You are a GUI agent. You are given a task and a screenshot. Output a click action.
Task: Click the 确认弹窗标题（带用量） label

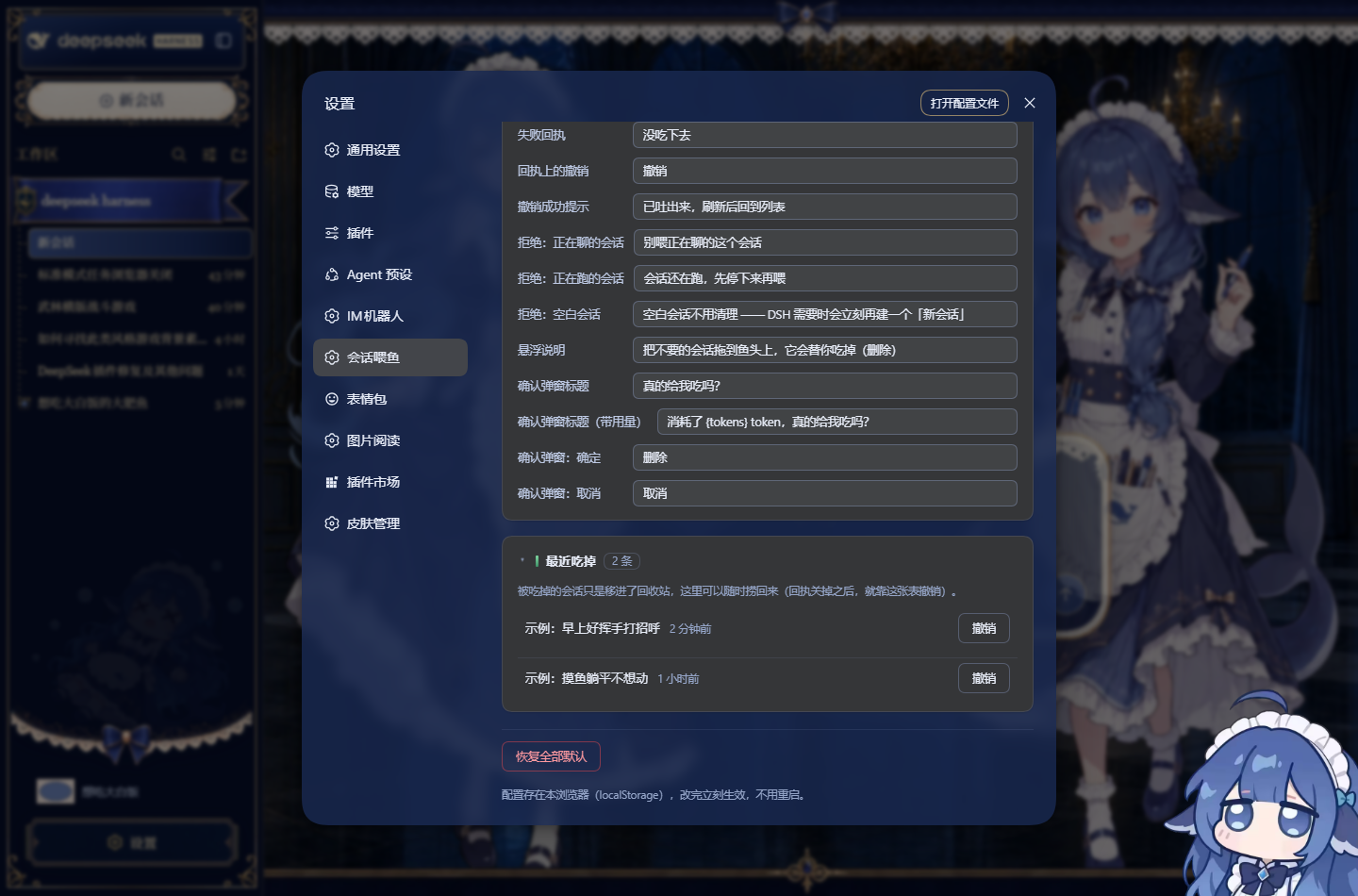579,422
